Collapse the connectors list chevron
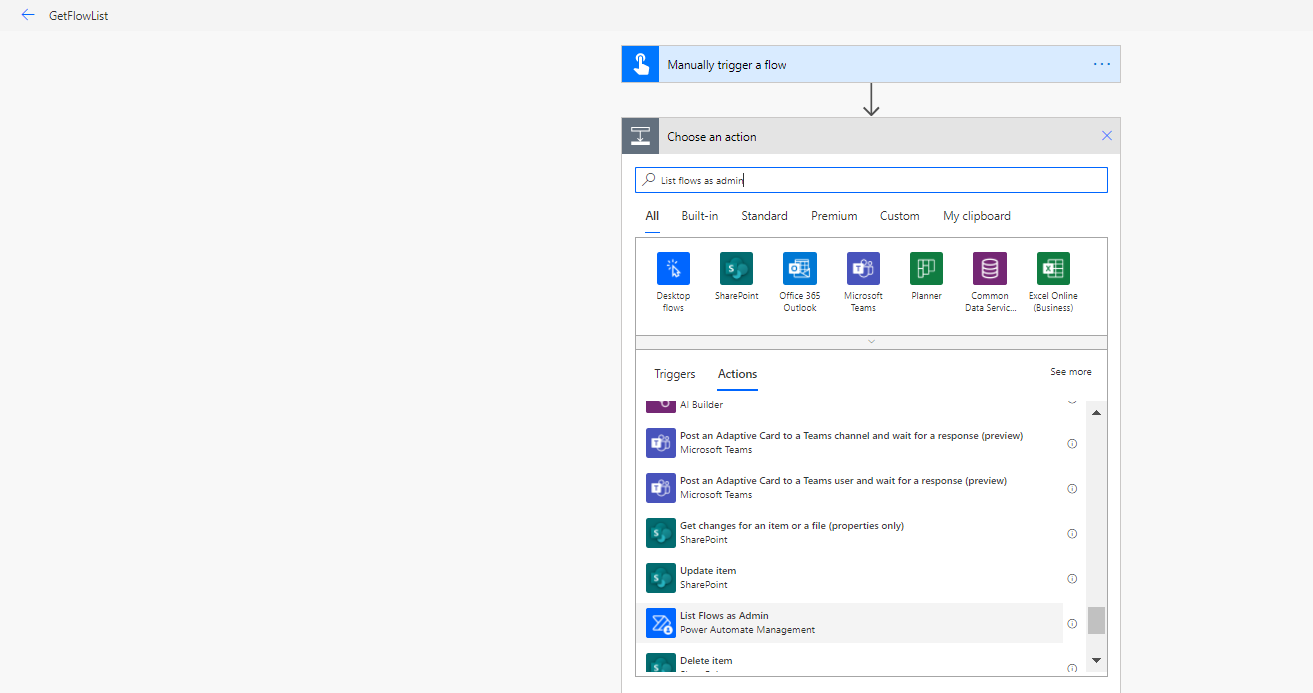The height and width of the screenshot is (693, 1313). point(871,342)
